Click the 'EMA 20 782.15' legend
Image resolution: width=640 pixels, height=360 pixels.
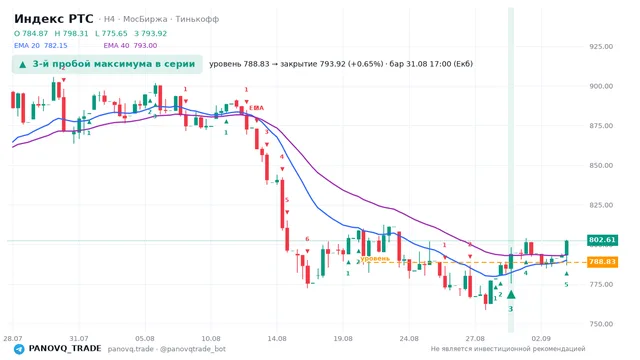click(x=40, y=46)
